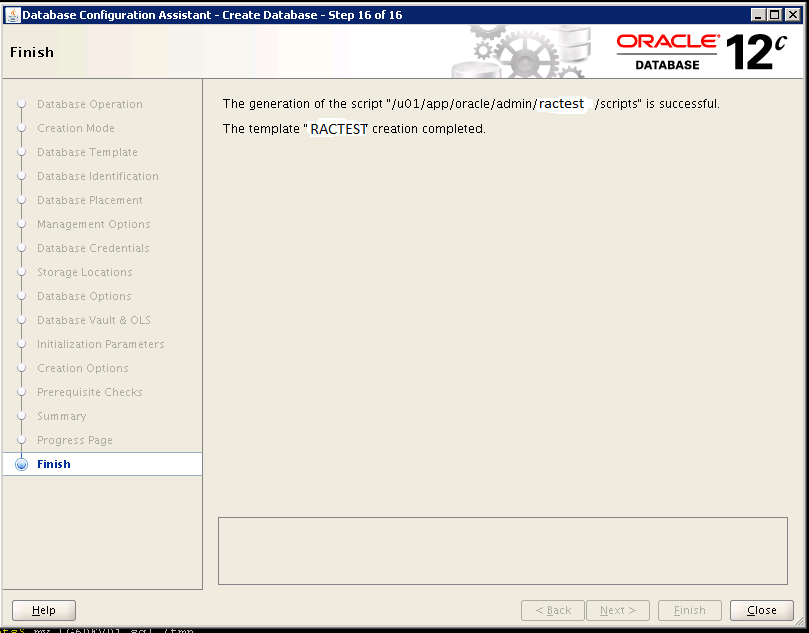Screen dimensions: 809x633
Task: Click the Finish step bullet icon
Action: [x=21, y=464]
